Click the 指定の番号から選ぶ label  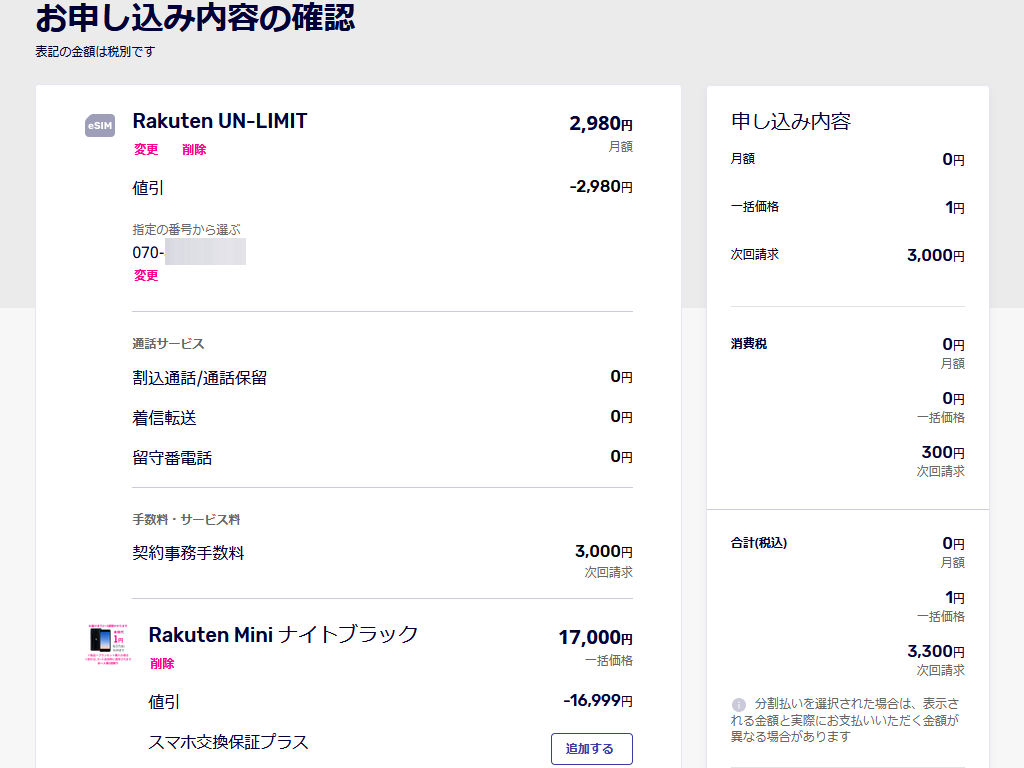[x=186, y=230]
